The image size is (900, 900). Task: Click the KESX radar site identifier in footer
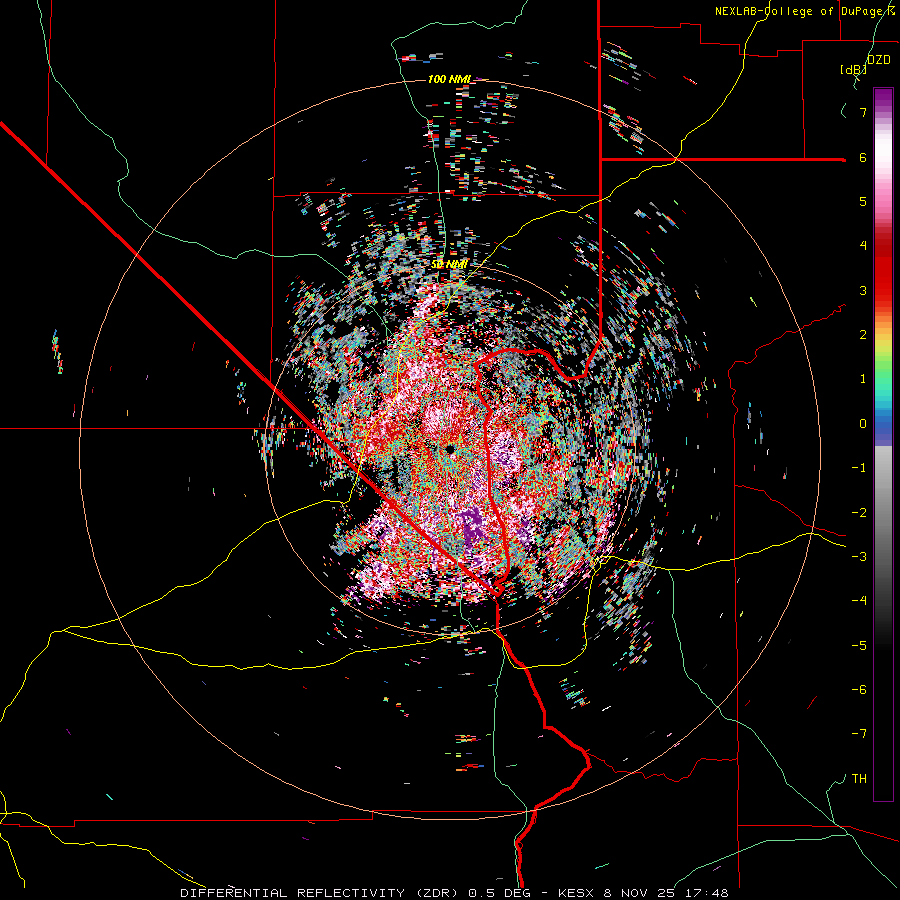[577, 893]
